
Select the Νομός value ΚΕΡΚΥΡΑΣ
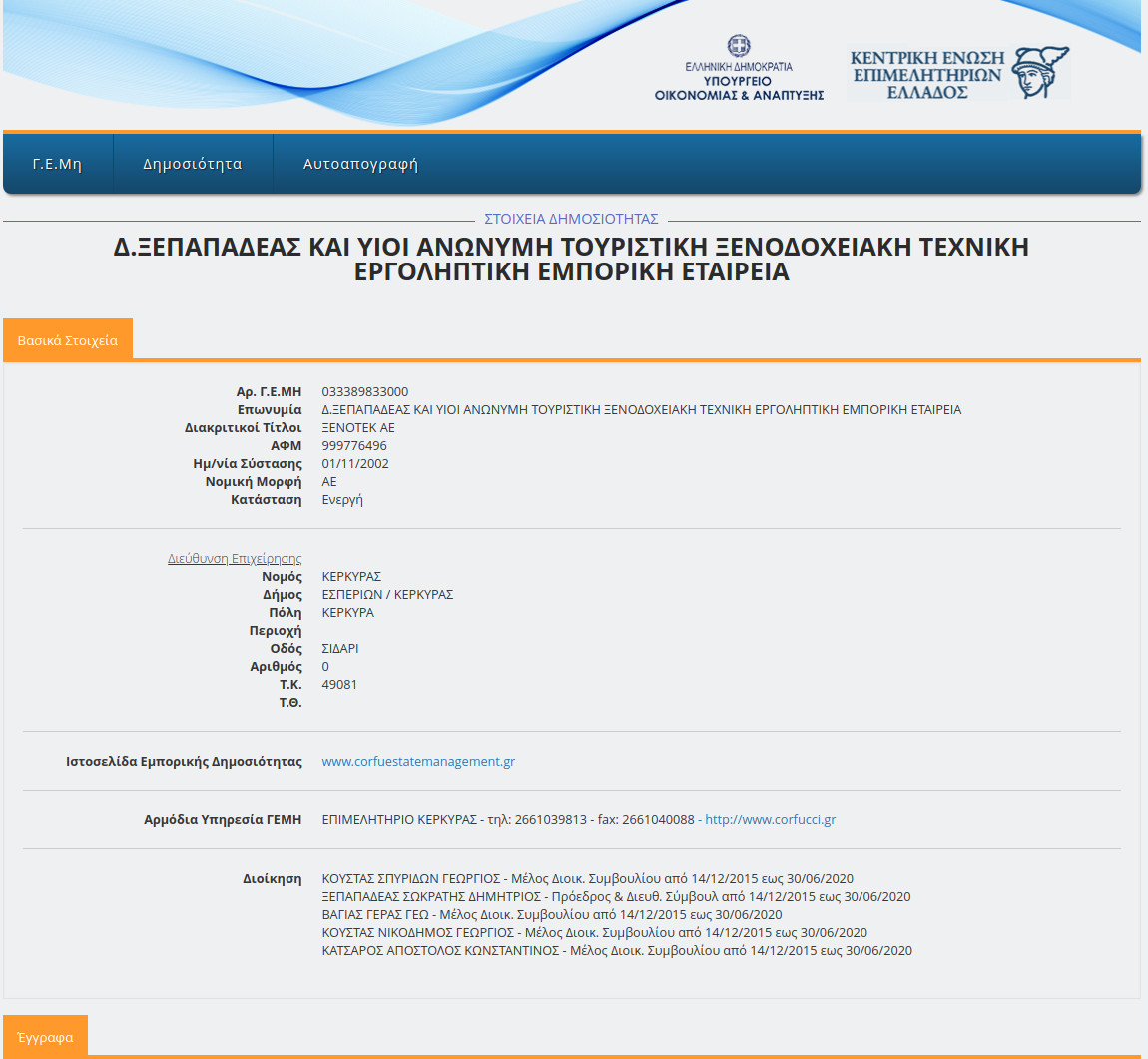click(x=351, y=577)
